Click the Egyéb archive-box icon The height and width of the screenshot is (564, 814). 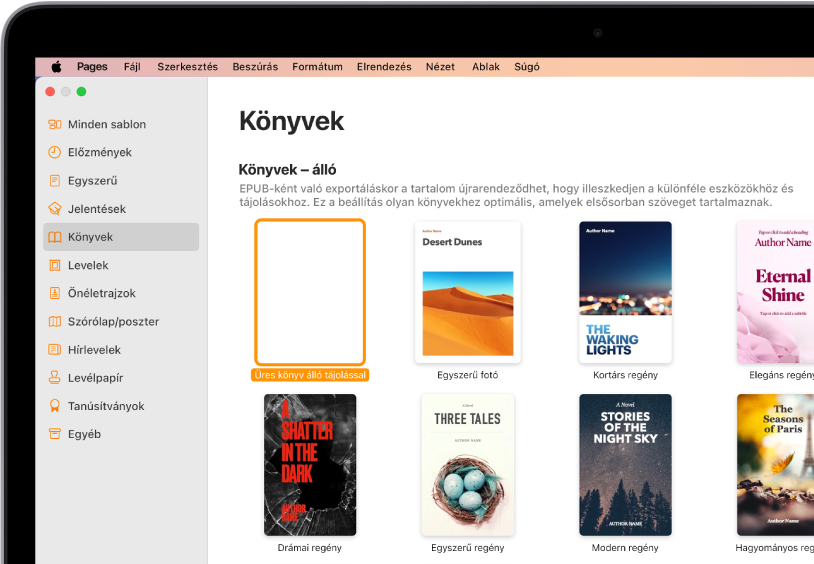55,434
